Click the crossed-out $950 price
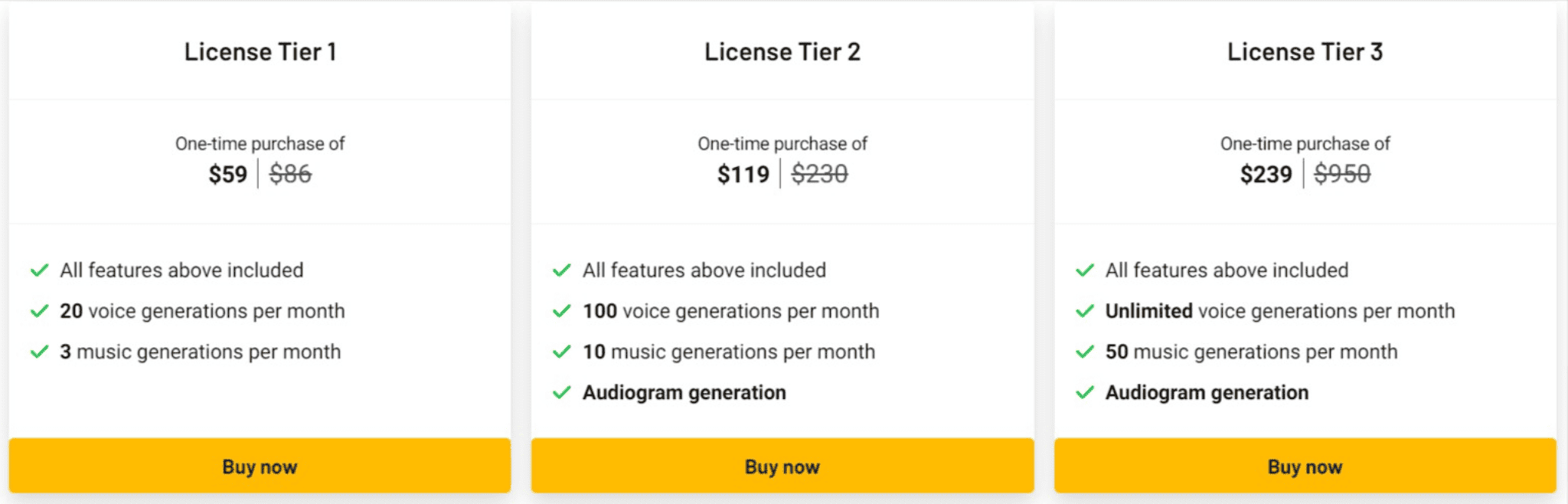 point(1342,174)
